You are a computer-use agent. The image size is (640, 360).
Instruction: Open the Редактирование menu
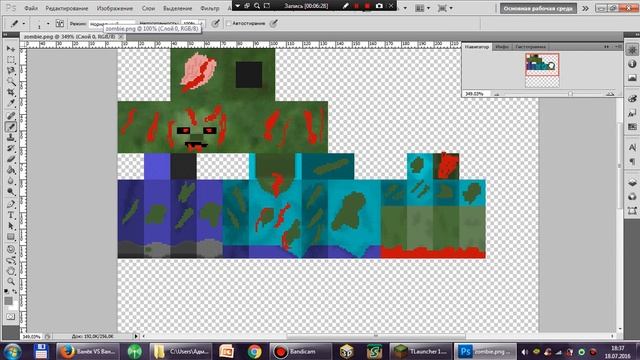point(67,8)
